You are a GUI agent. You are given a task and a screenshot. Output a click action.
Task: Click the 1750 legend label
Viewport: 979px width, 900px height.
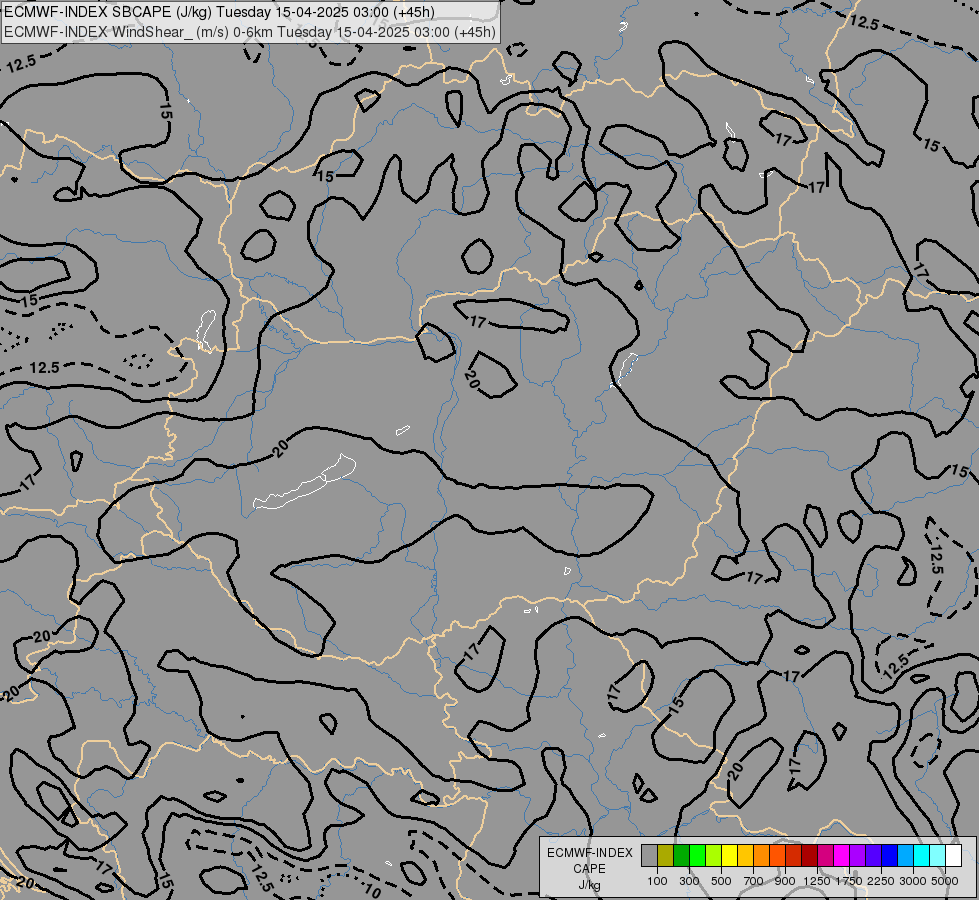click(849, 881)
